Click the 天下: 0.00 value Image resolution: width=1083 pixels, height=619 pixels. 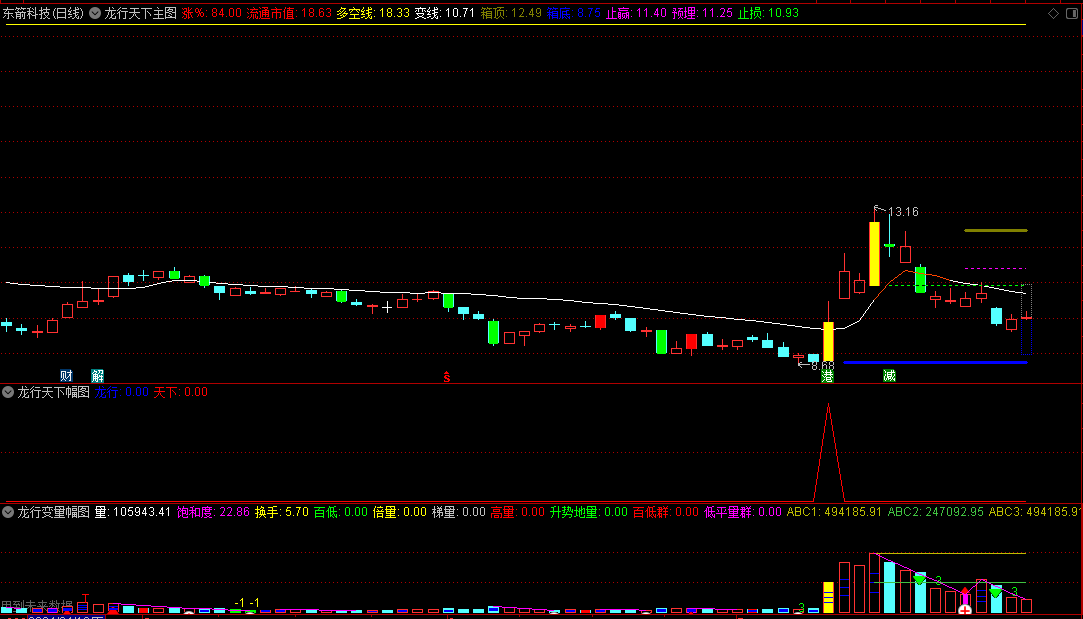coord(180,392)
